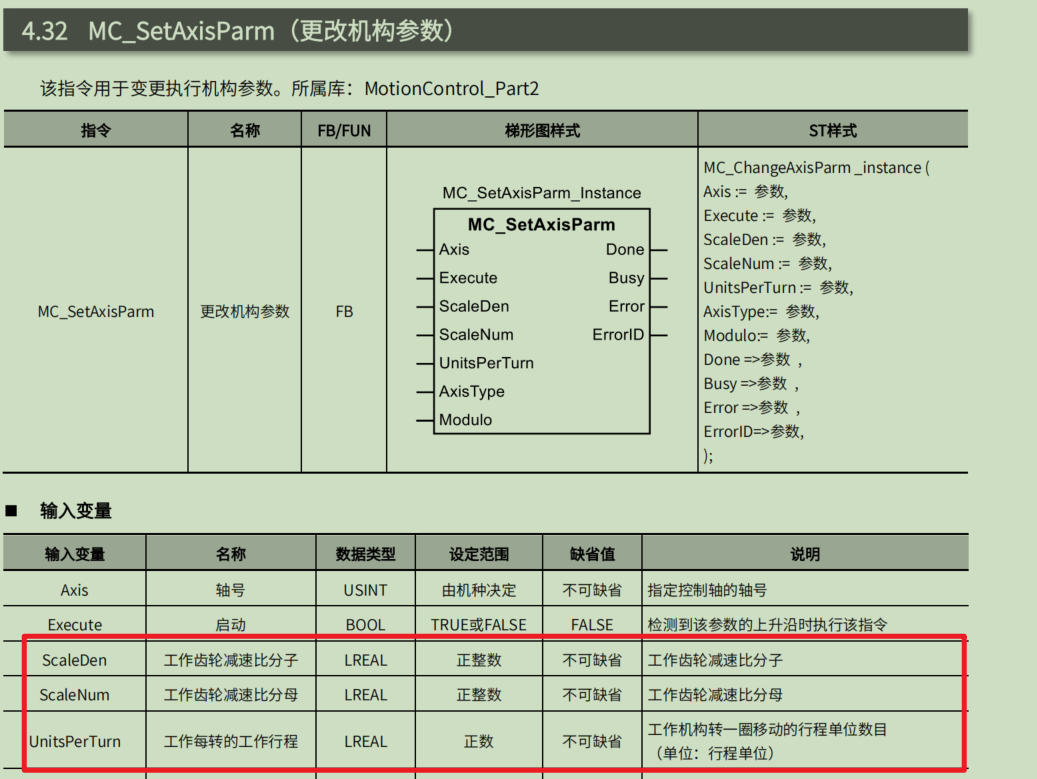Click the 梯形图样式 column header

pyautogui.click(x=542, y=130)
